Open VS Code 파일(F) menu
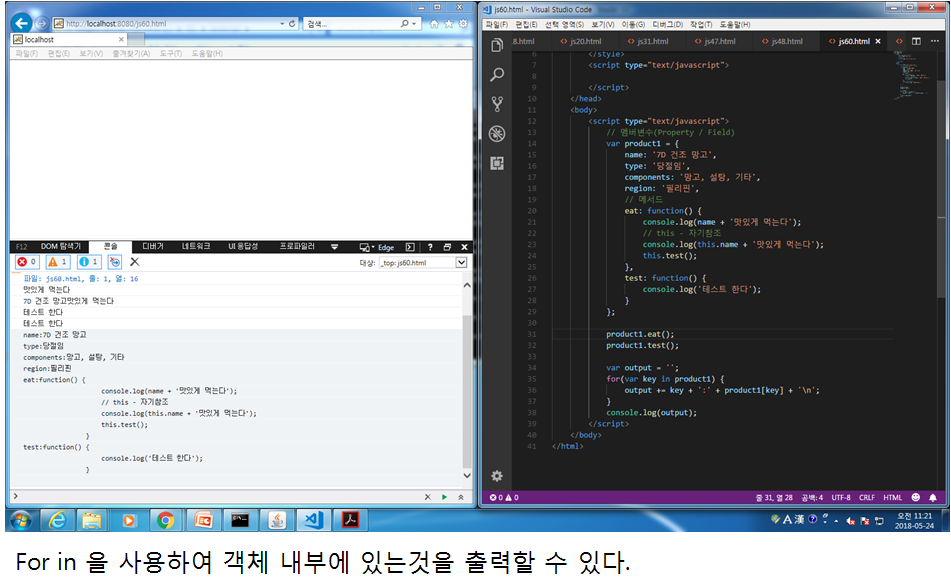The image size is (951, 581). pyautogui.click(x=496, y=24)
